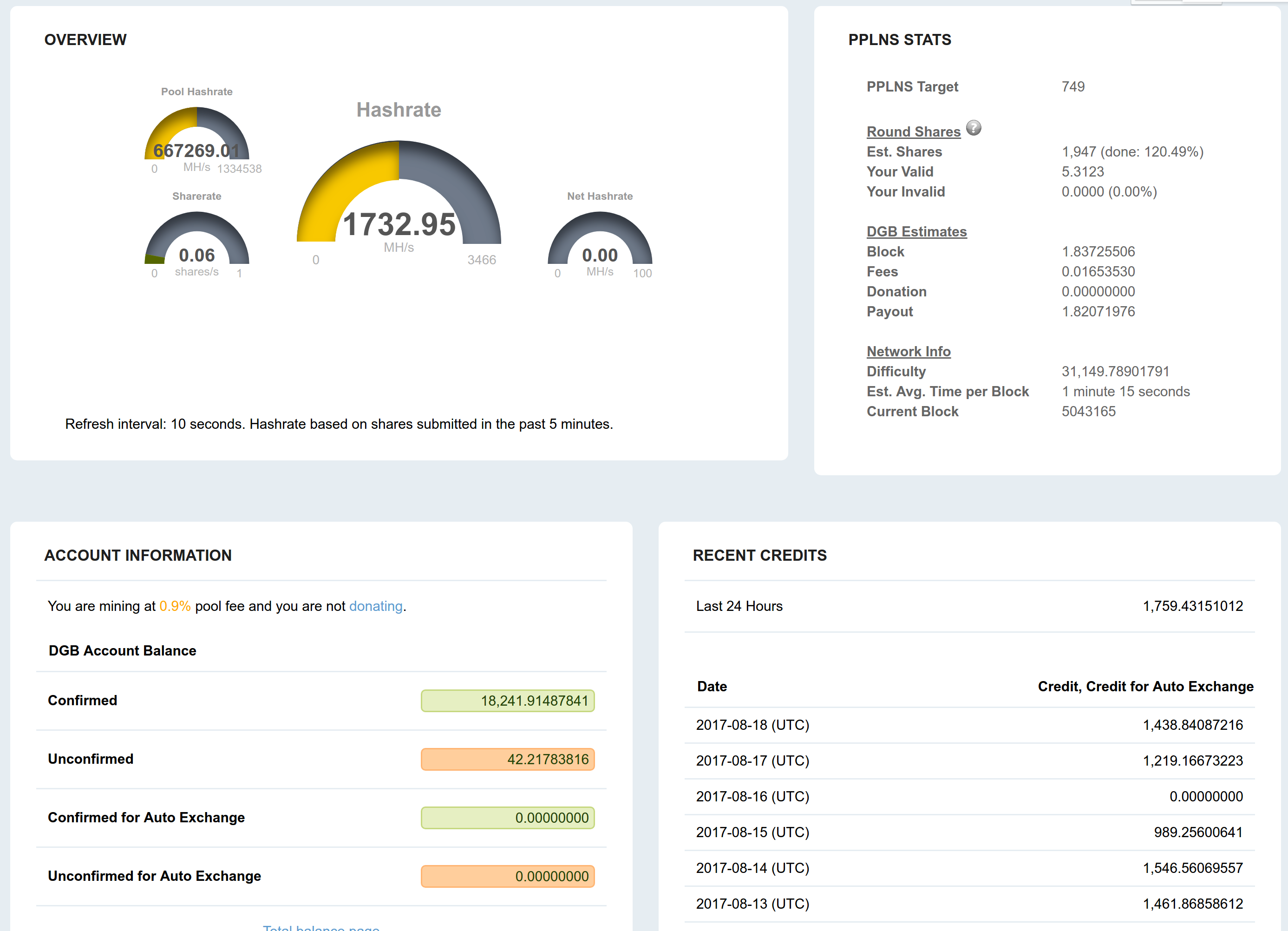Click the Refresh interval note text

[339, 424]
